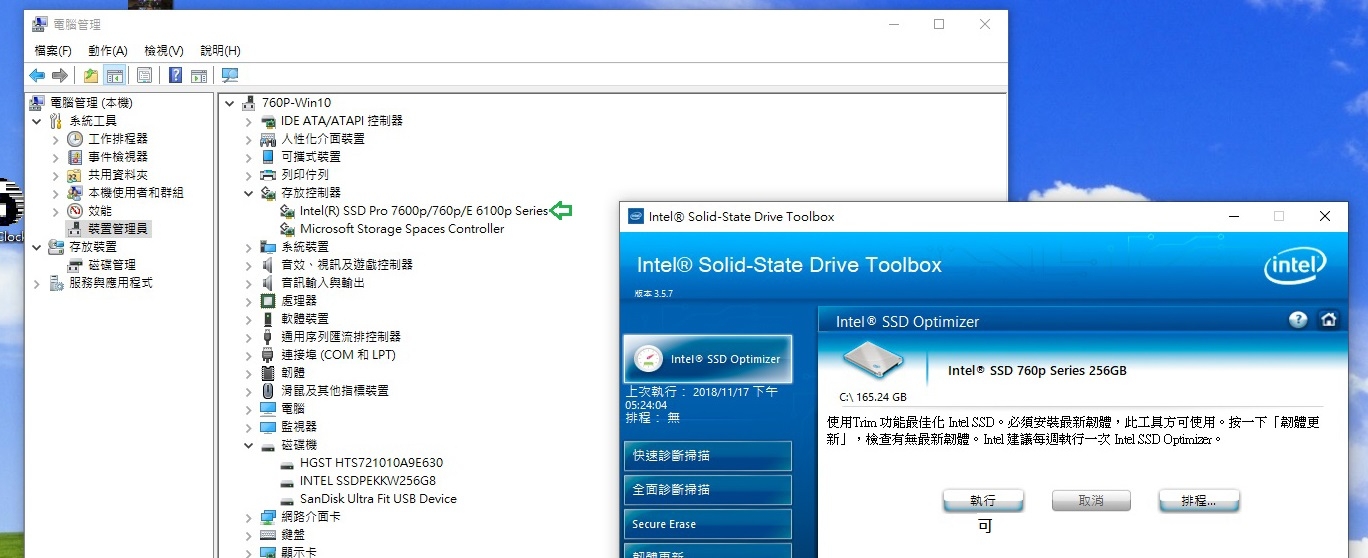Maximize the Computer Management window
This screenshot has height=558, width=1368.
click(939, 24)
